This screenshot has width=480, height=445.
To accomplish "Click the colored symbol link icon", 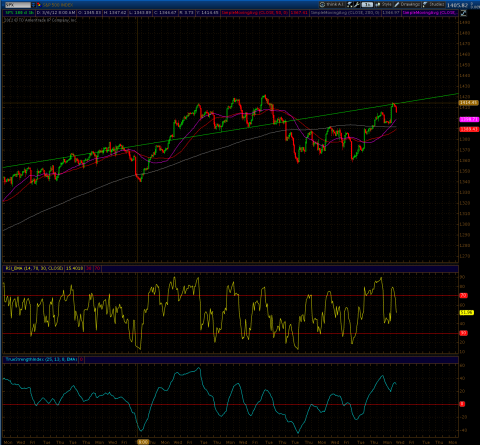I will point(39,5).
